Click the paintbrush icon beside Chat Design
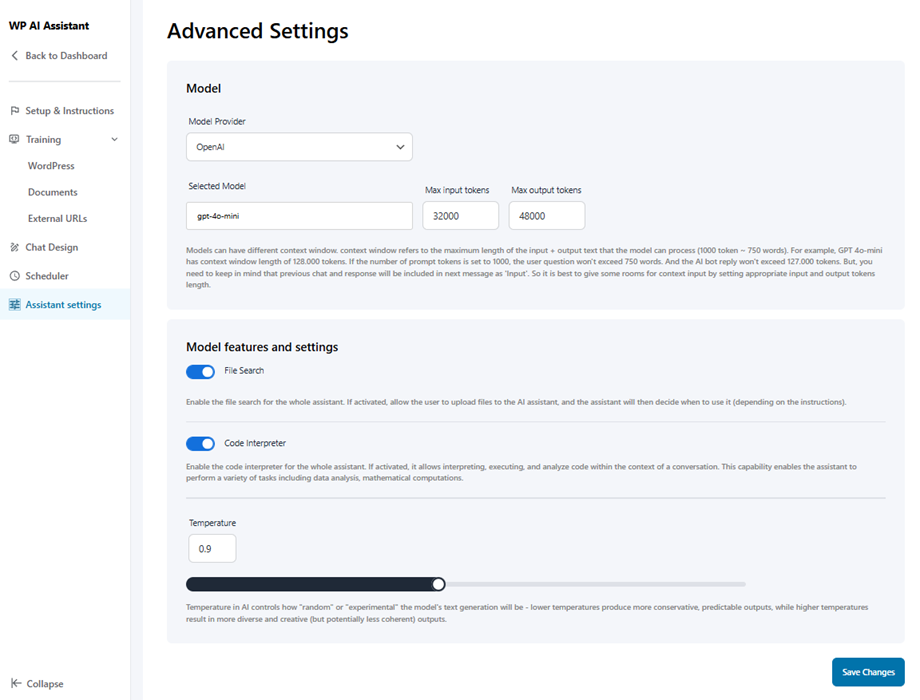The width and height of the screenshot is (920, 700). coord(15,247)
